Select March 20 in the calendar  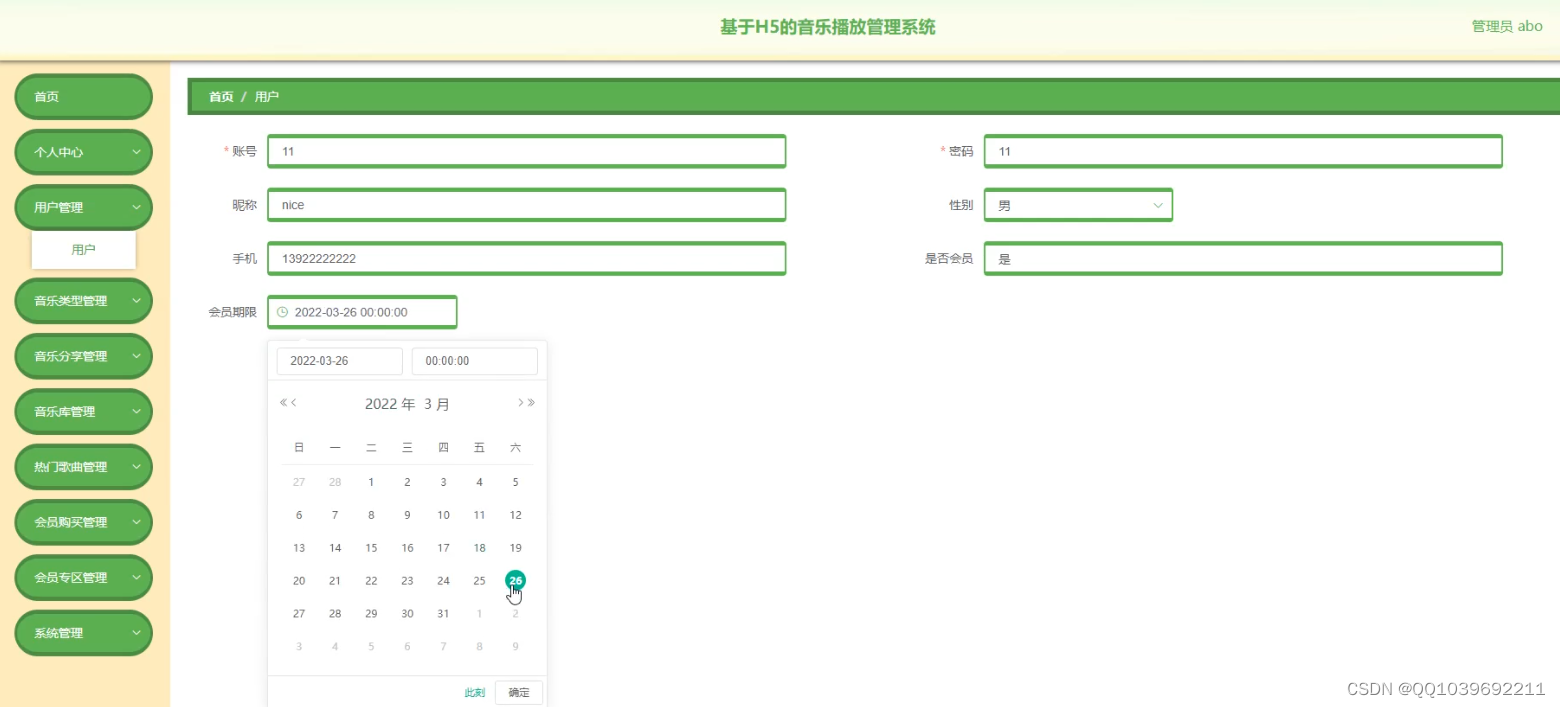(299, 581)
